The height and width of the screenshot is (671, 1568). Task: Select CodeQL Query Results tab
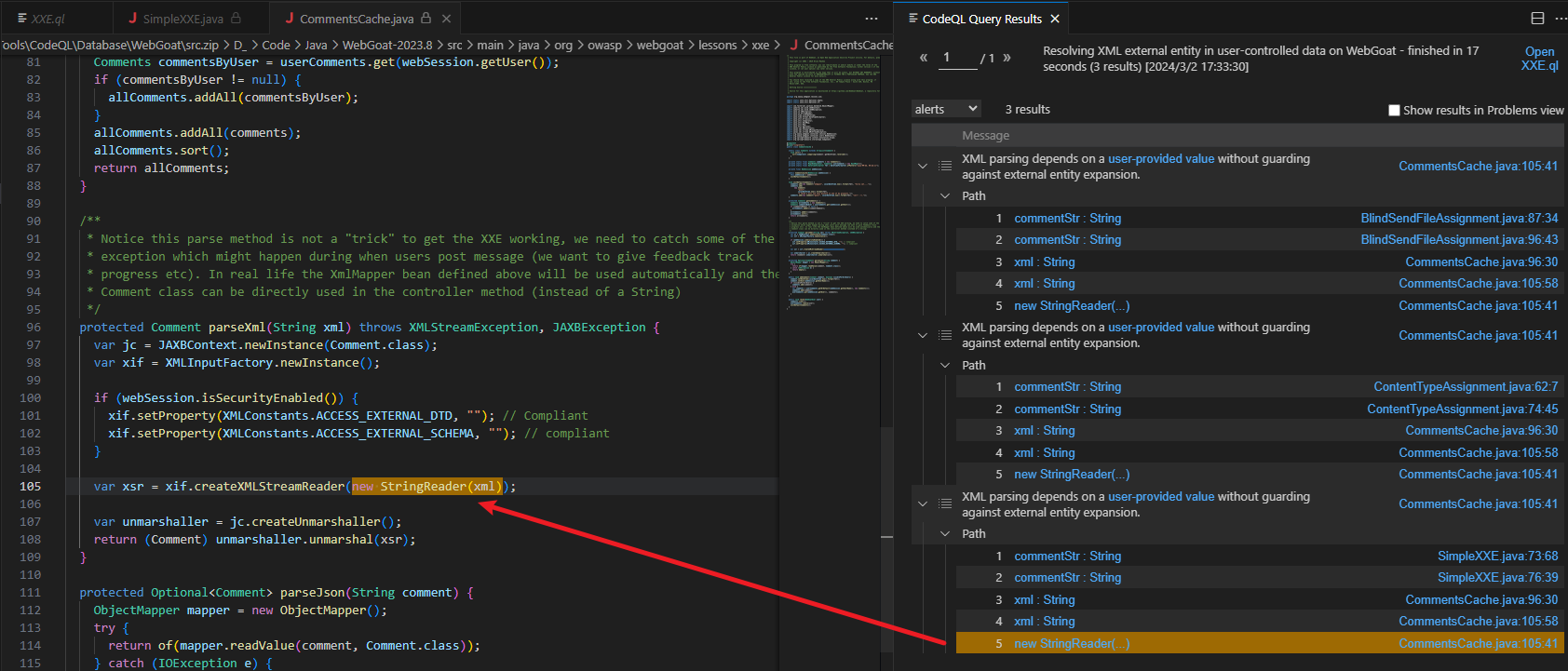coord(981,19)
